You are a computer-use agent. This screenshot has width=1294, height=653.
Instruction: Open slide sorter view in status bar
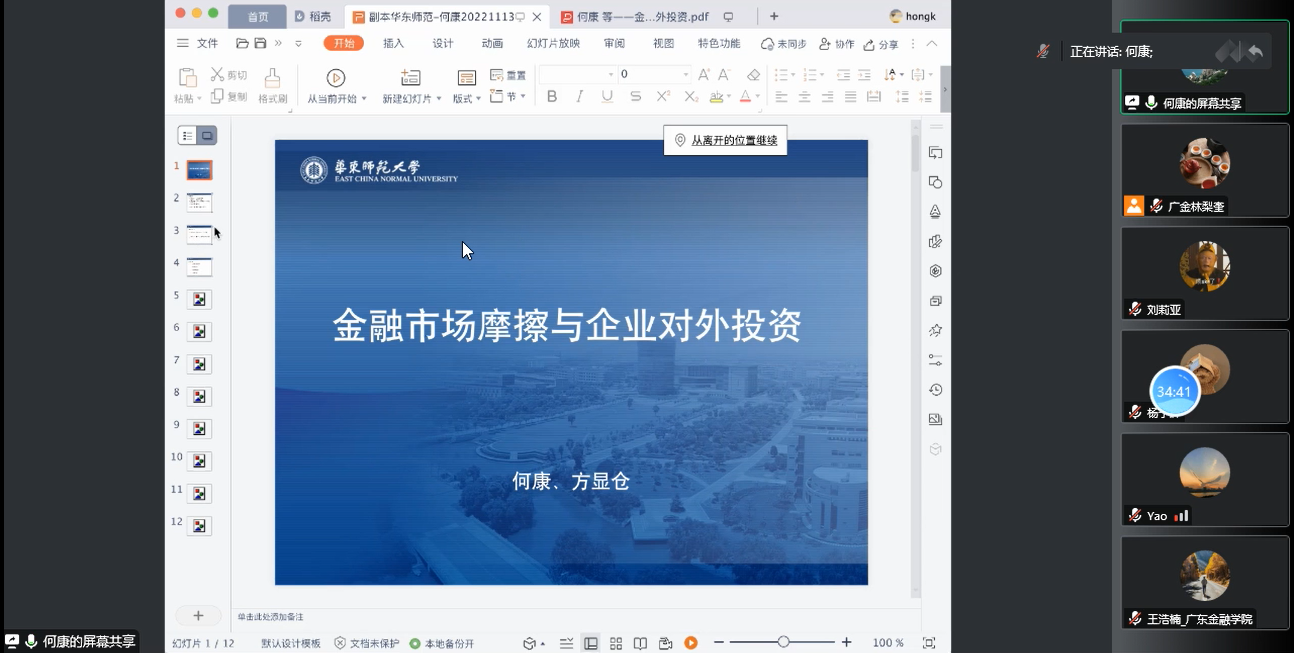coord(616,643)
